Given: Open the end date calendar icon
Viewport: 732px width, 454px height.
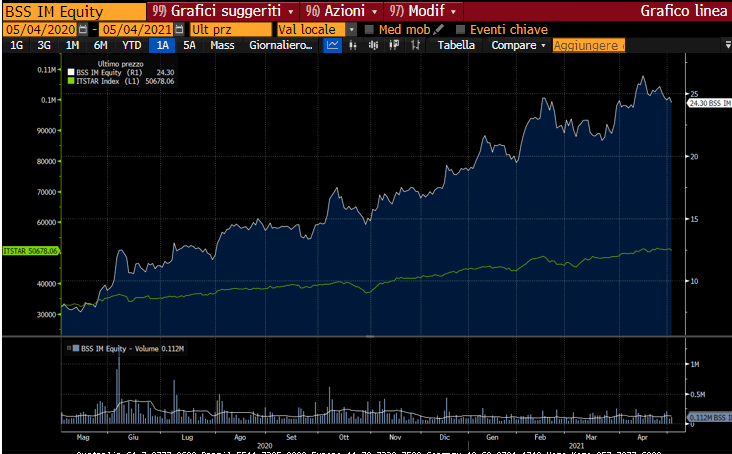Looking at the screenshot, I should pyautogui.click(x=179, y=29).
